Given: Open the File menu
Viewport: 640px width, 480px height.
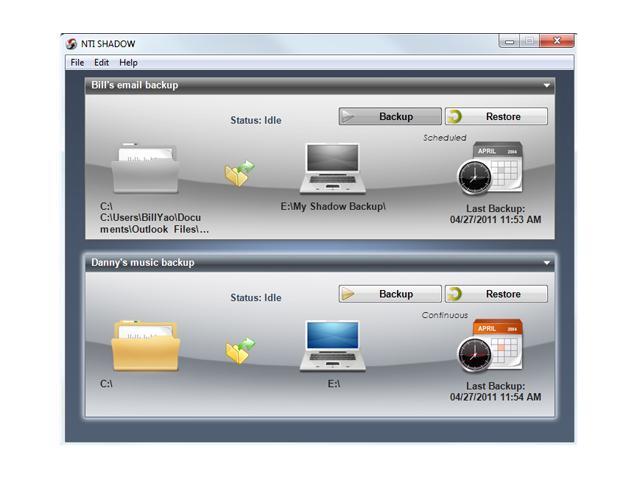Looking at the screenshot, I should (x=77, y=63).
